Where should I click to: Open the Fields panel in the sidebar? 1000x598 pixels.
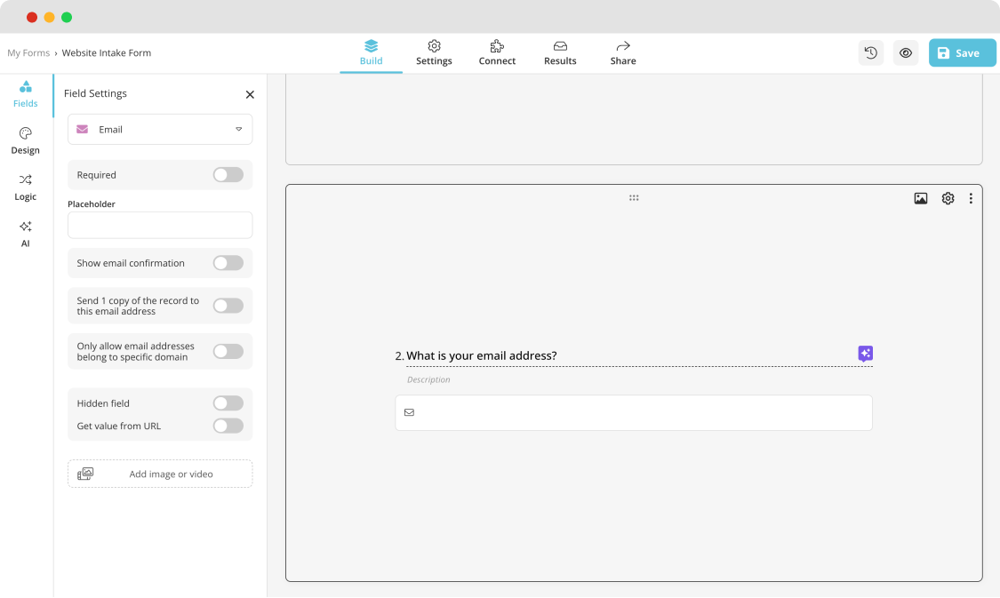tap(24, 95)
